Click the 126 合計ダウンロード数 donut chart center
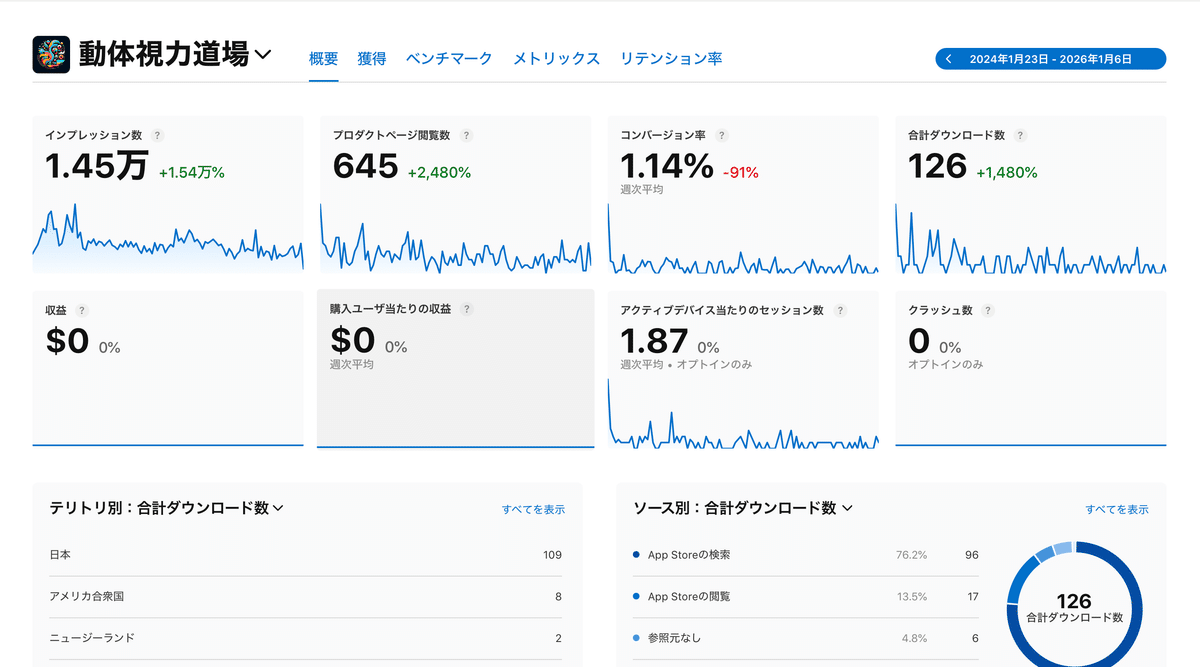Screen dimensions: 1200x667 (1074, 608)
